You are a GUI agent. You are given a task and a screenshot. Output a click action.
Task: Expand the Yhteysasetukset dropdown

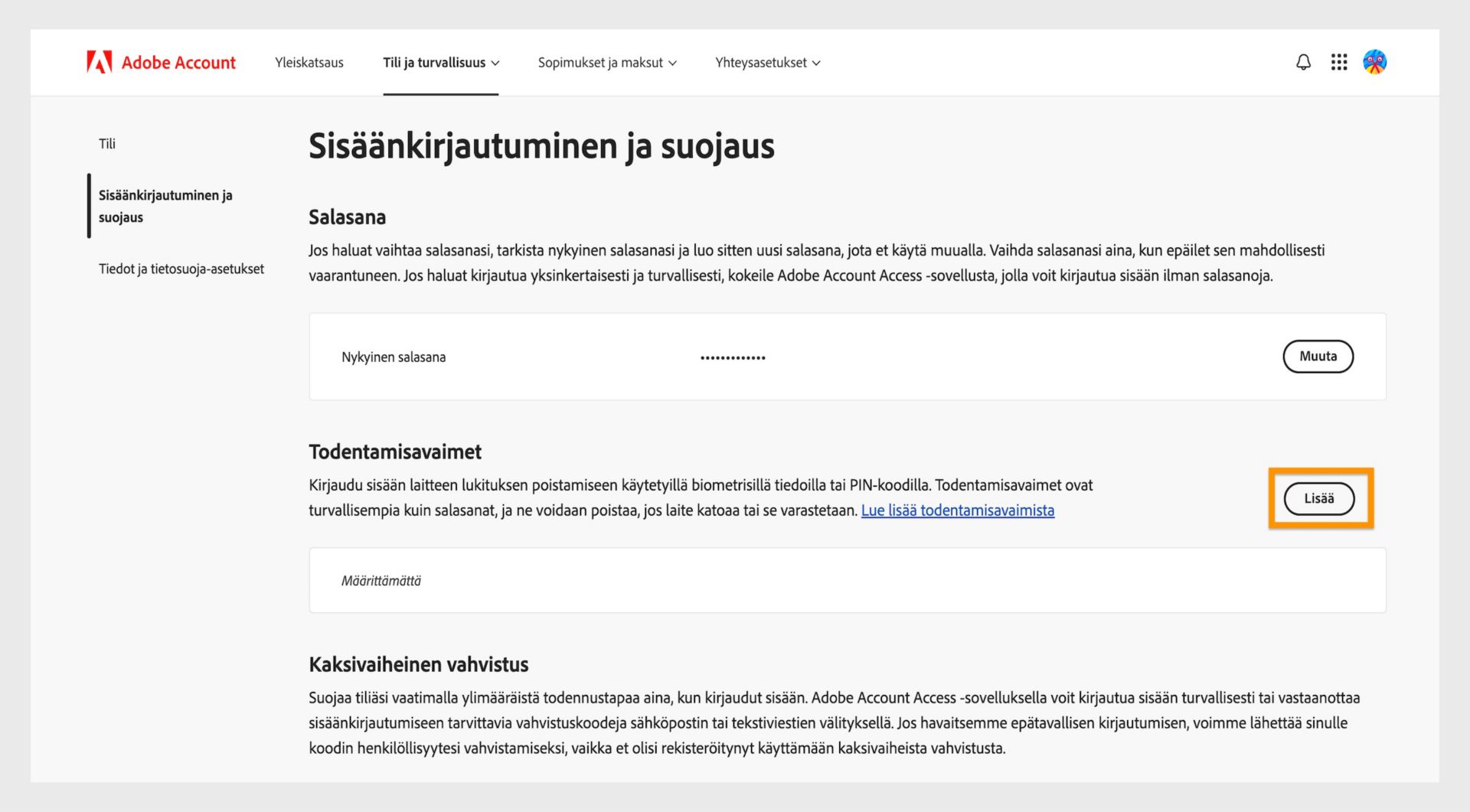pos(767,63)
